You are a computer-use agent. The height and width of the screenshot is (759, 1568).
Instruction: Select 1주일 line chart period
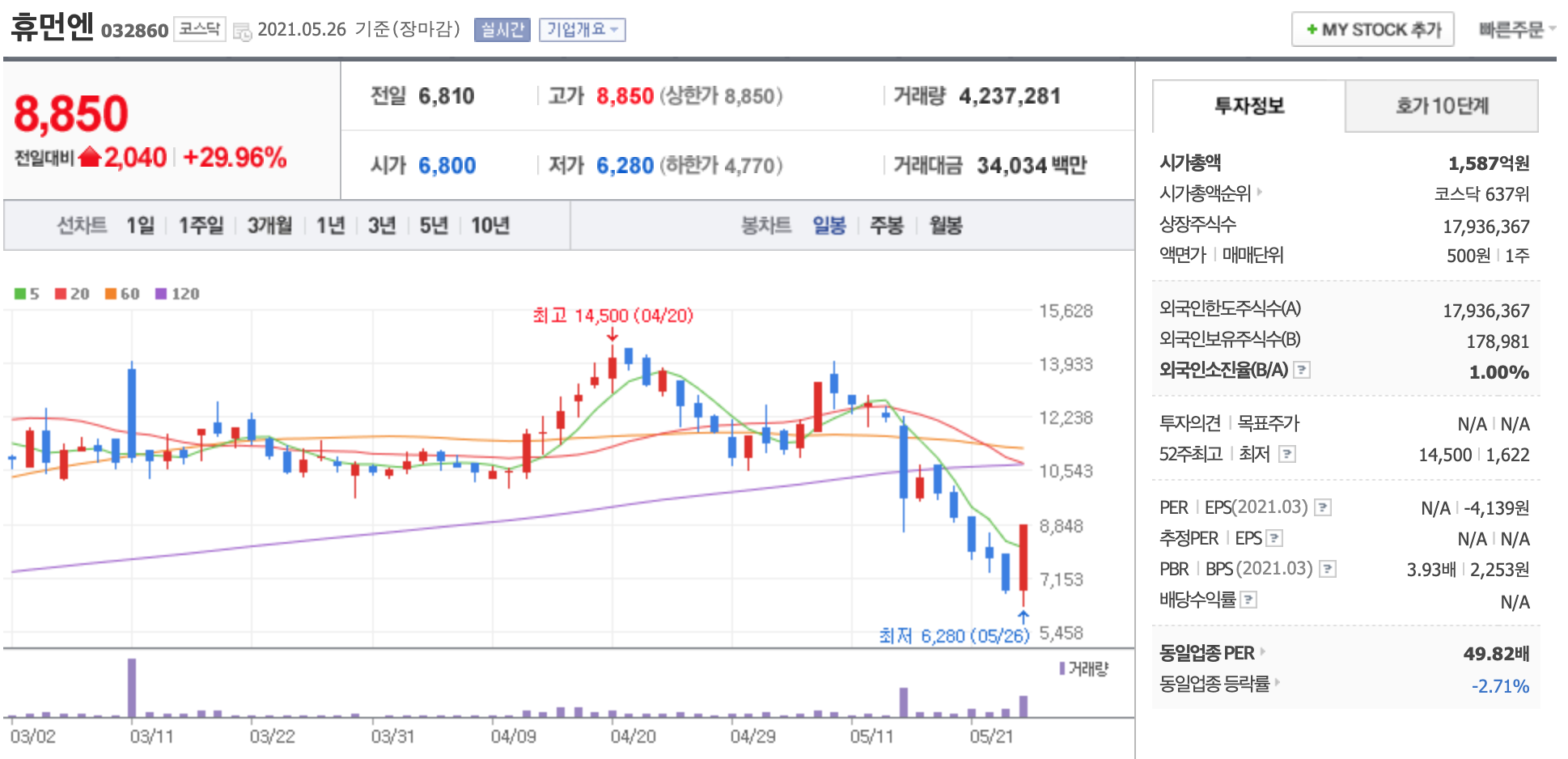coord(201,225)
